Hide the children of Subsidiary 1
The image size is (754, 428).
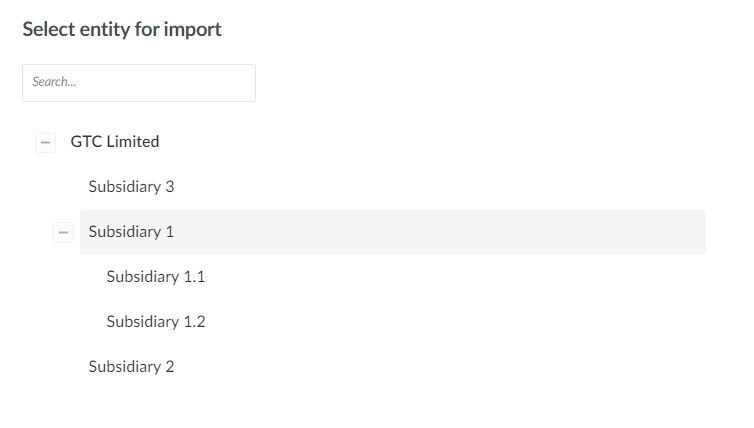pos(63,232)
